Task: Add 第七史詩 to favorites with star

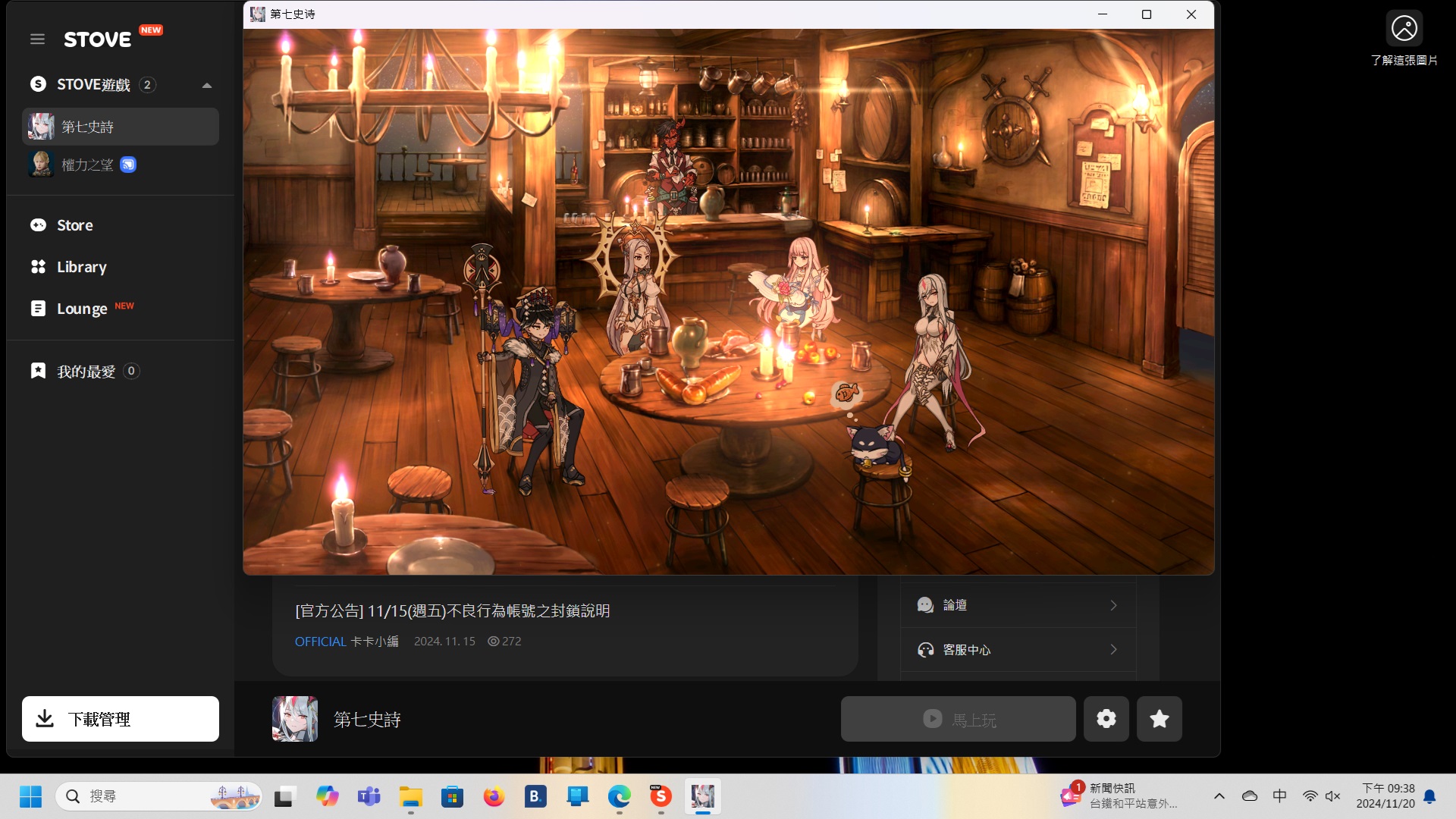Action: pos(1159,719)
